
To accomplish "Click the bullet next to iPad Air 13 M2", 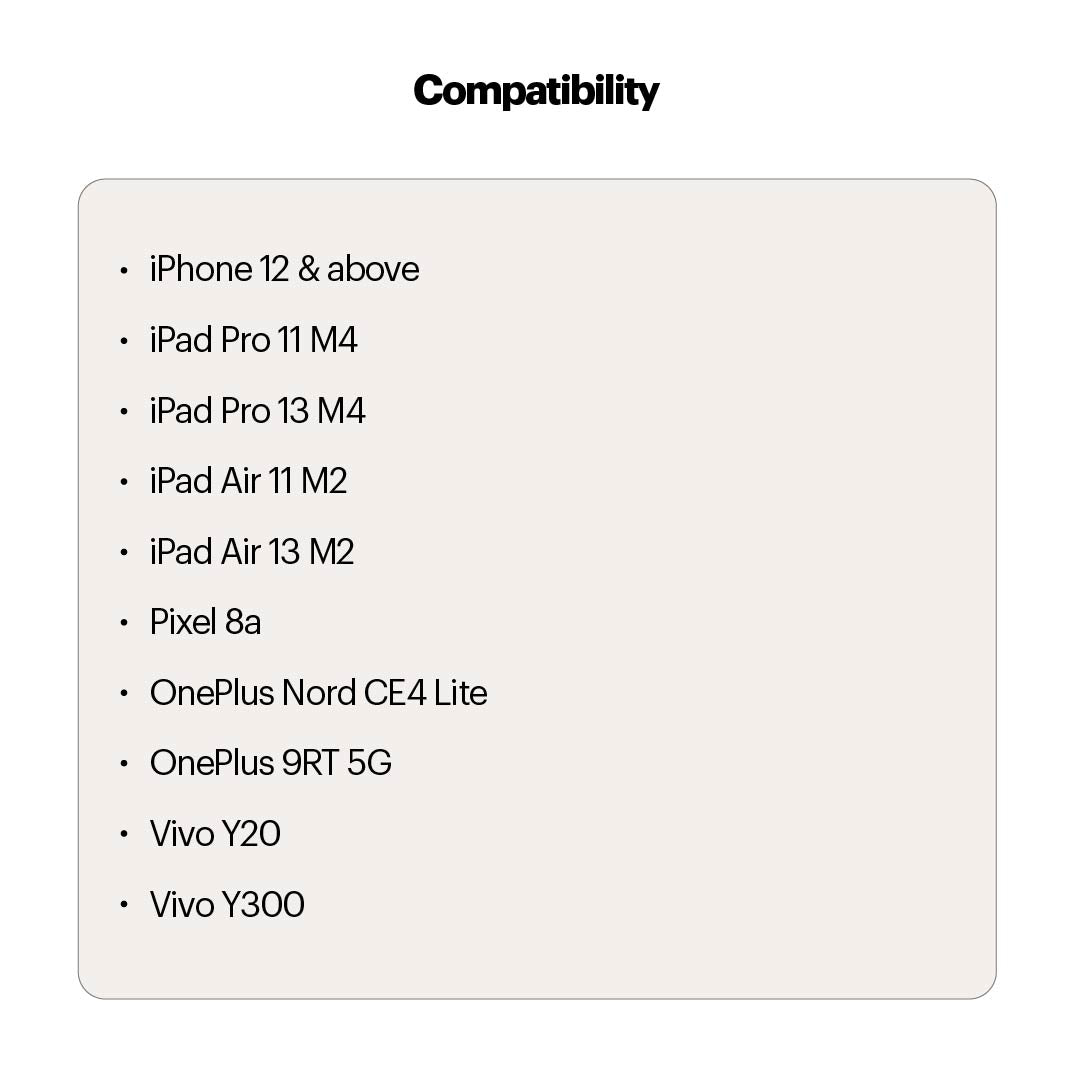I will click(124, 553).
